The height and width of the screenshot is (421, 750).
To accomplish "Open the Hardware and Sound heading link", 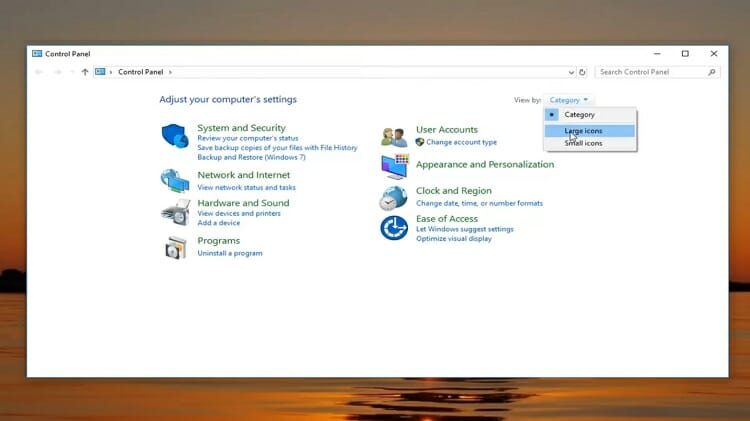I will 243,203.
